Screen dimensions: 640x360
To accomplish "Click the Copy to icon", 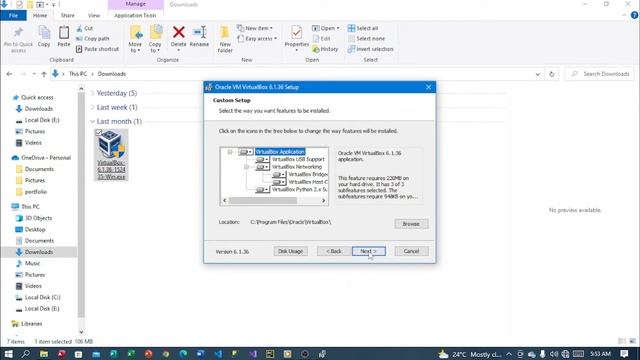I will coord(155,33).
